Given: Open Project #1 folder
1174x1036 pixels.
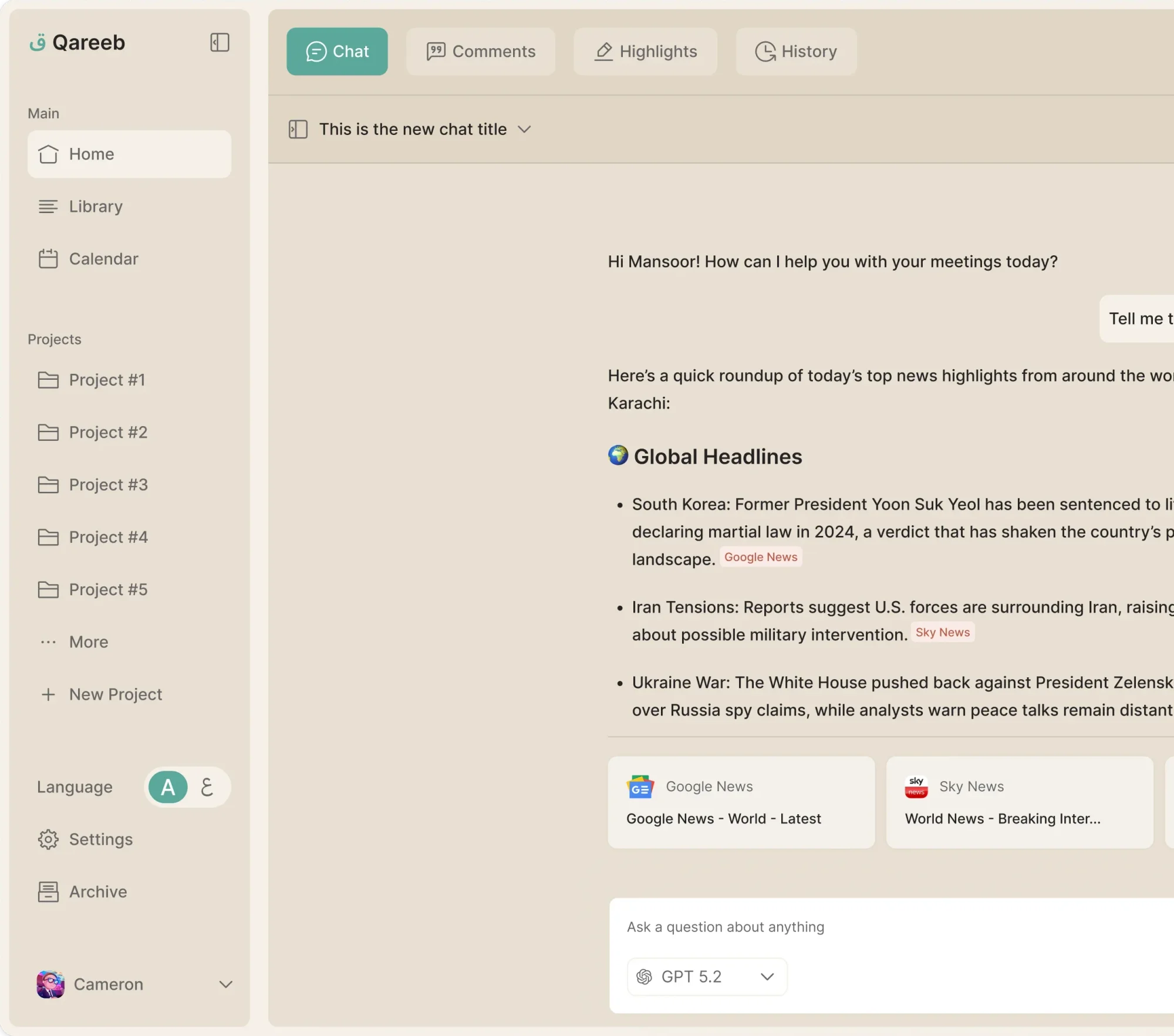Looking at the screenshot, I should point(129,380).
